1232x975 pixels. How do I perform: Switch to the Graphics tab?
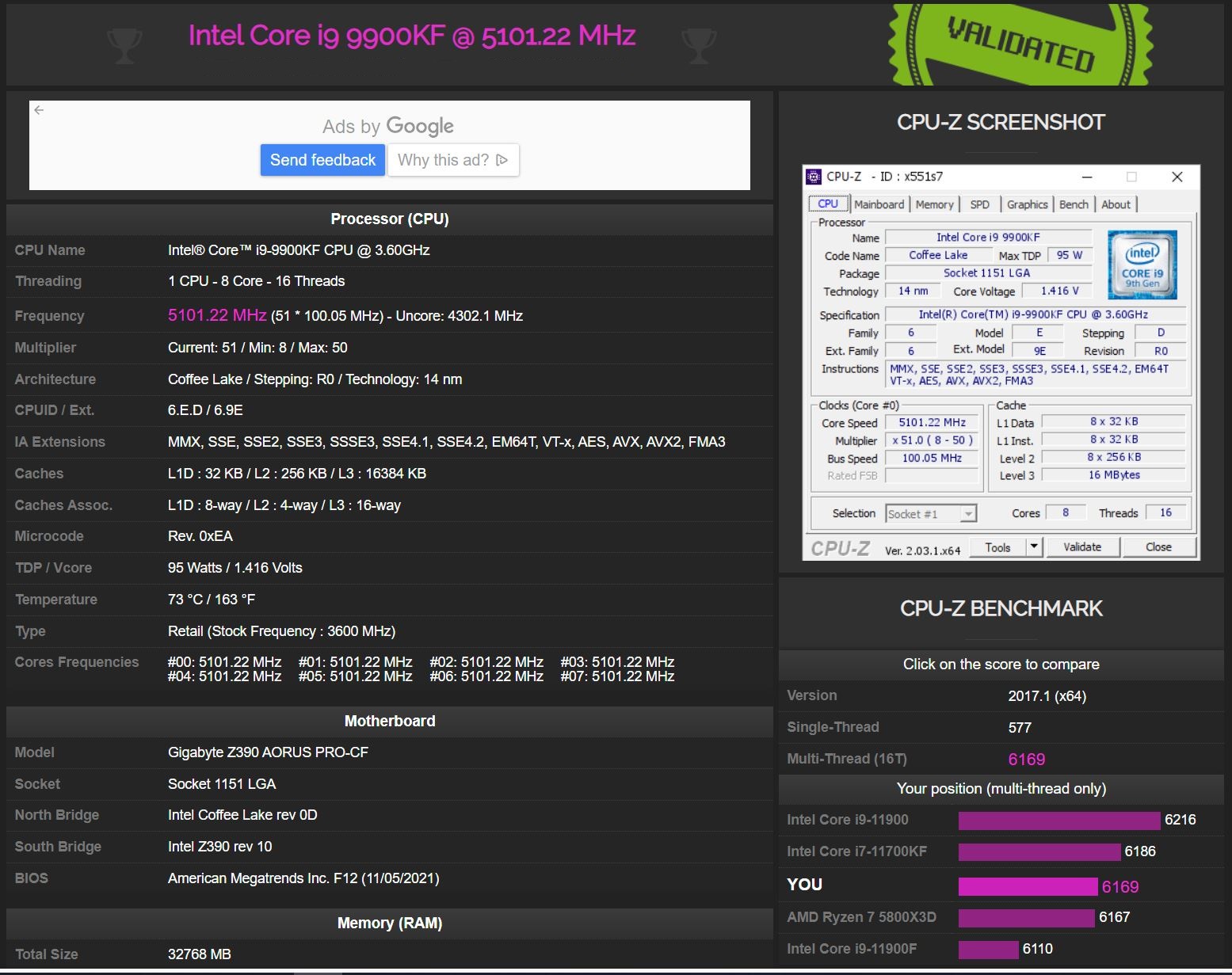tap(1027, 204)
